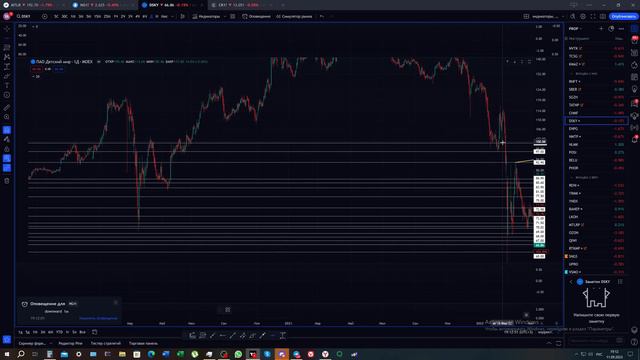The height and width of the screenshot is (360, 640).
Task: Open chart settings gear icon
Action: pos(583,16)
